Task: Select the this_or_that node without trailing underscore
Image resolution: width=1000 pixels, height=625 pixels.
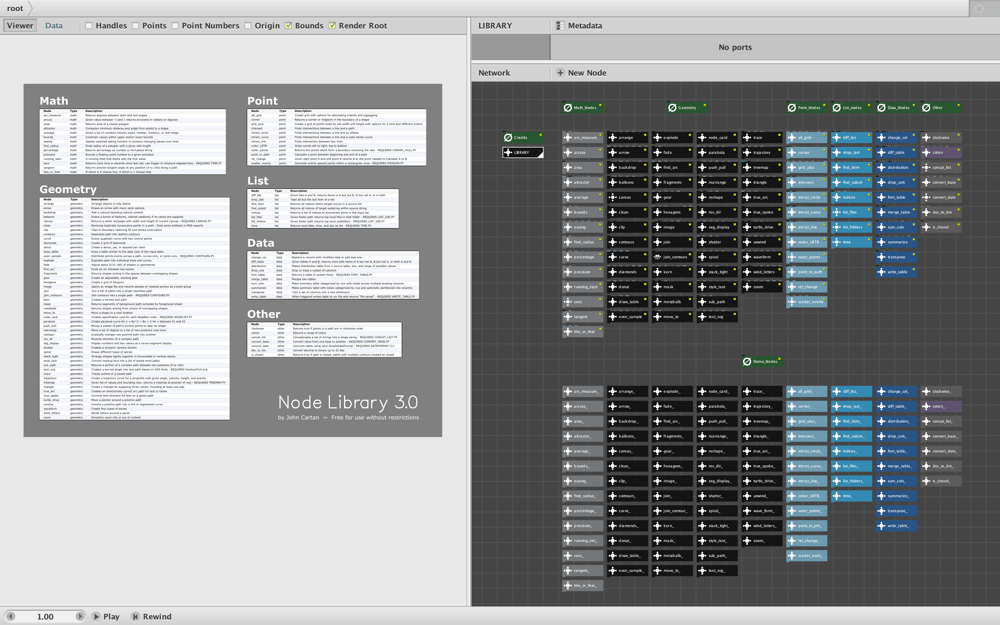Action: [x=582, y=332]
